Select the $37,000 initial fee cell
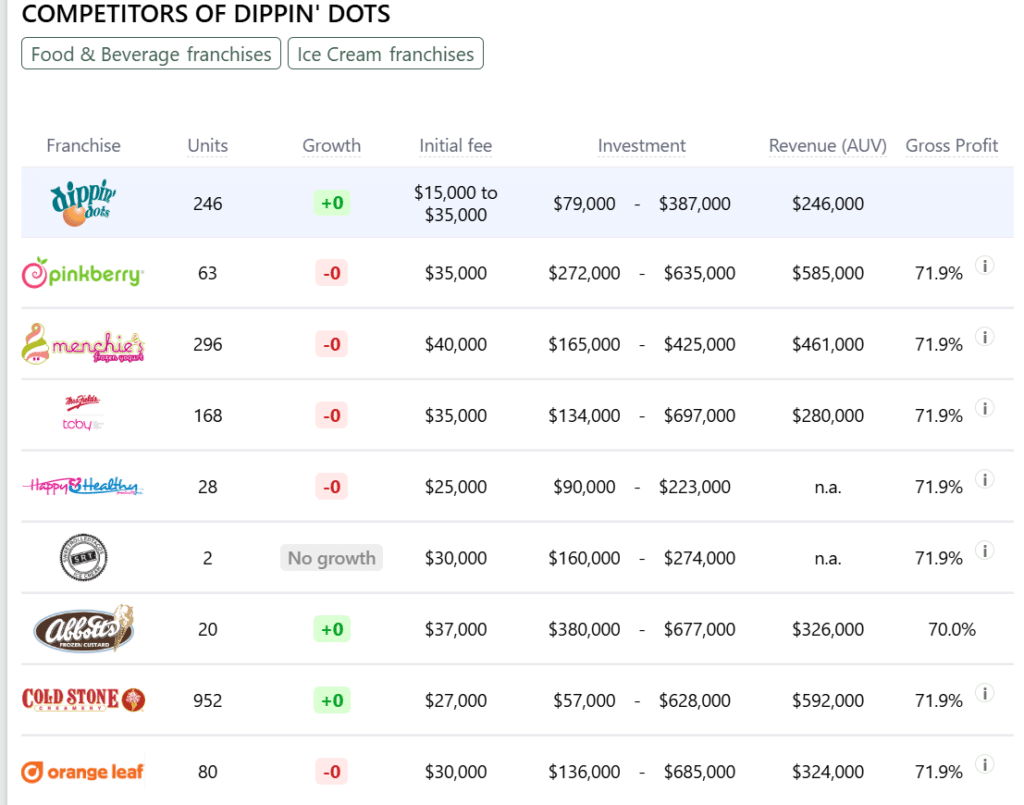This screenshot has height=805, width=1024. click(456, 629)
